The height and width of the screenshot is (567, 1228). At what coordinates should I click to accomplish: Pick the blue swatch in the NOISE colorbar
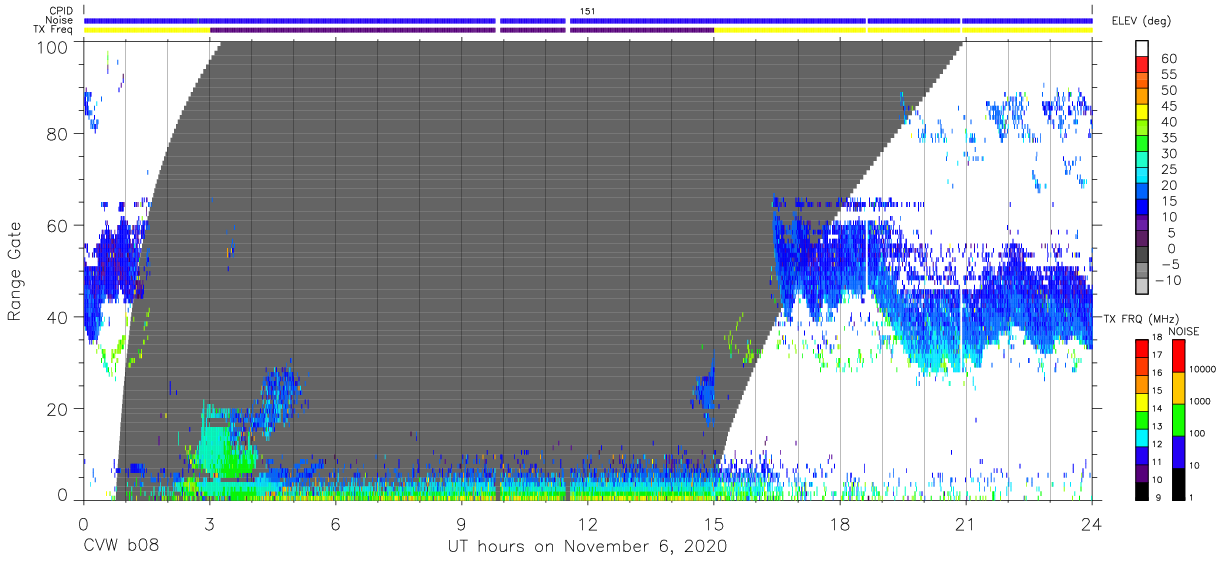pyautogui.click(x=1179, y=452)
